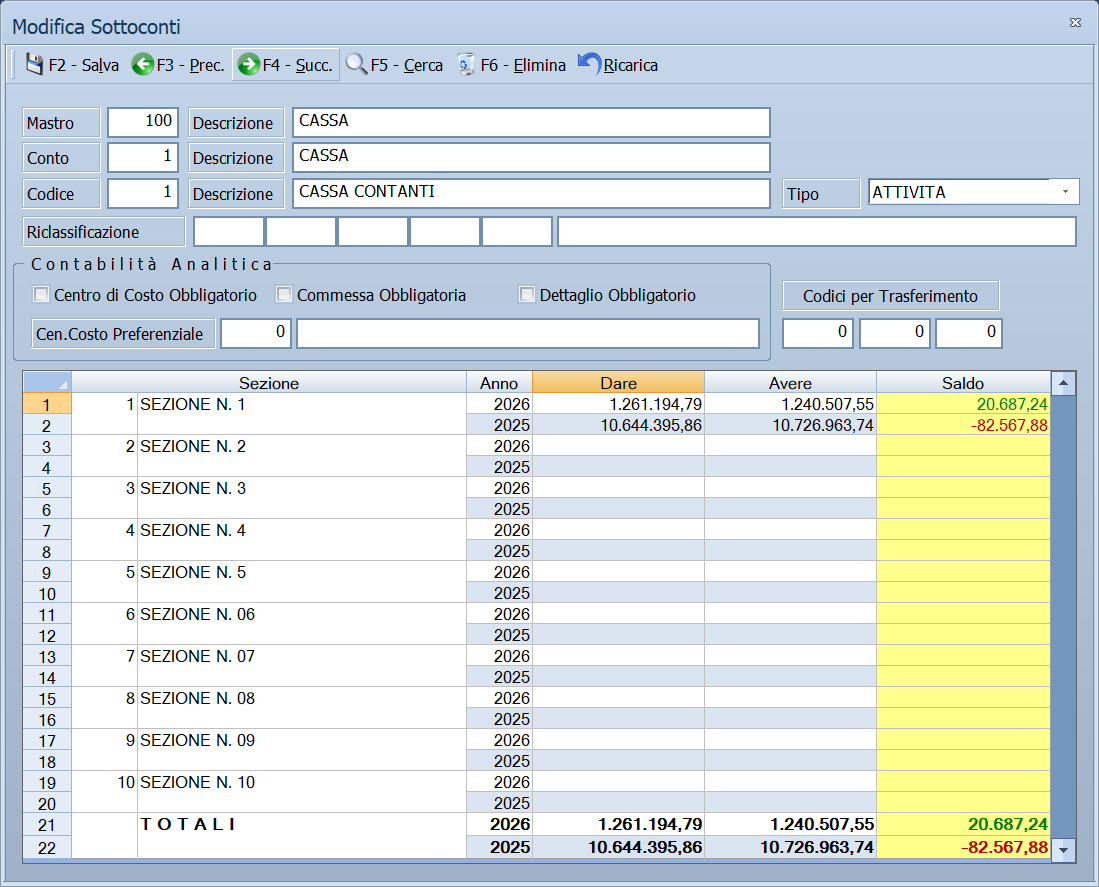Click the blue Ricarica reload arrow icon
1099x887 pixels.
pyautogui.click(x=589, y=63)
